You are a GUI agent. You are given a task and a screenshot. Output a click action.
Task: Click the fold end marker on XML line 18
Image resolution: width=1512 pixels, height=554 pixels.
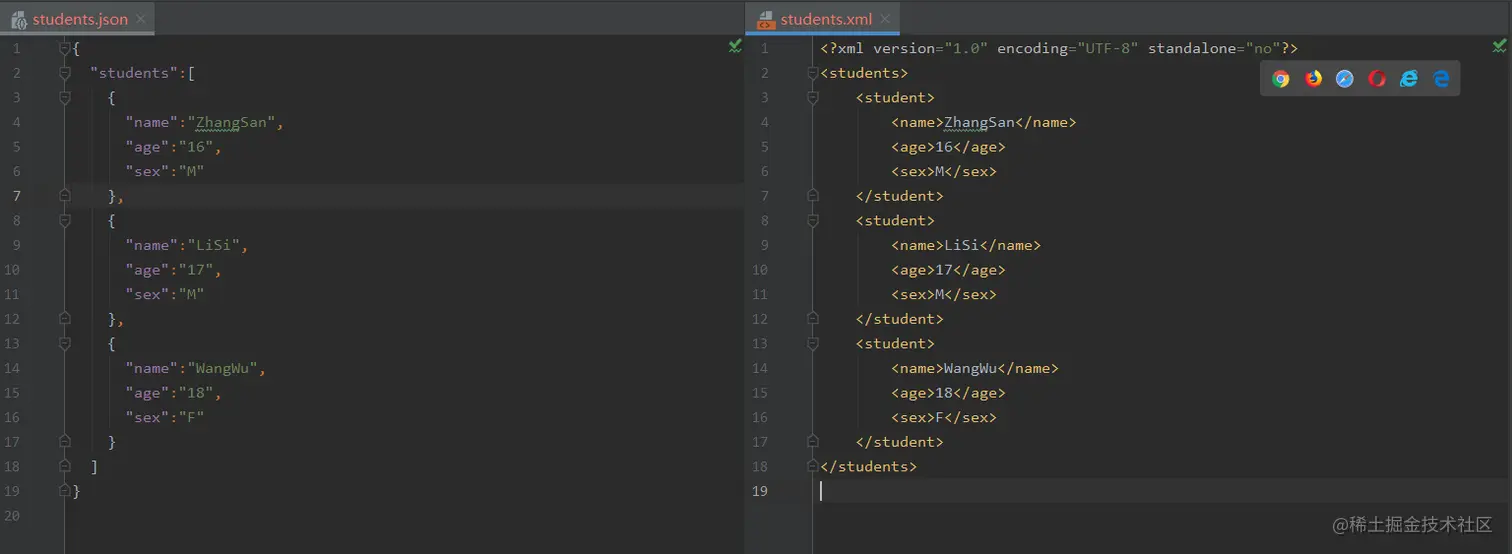coord(812,466)
